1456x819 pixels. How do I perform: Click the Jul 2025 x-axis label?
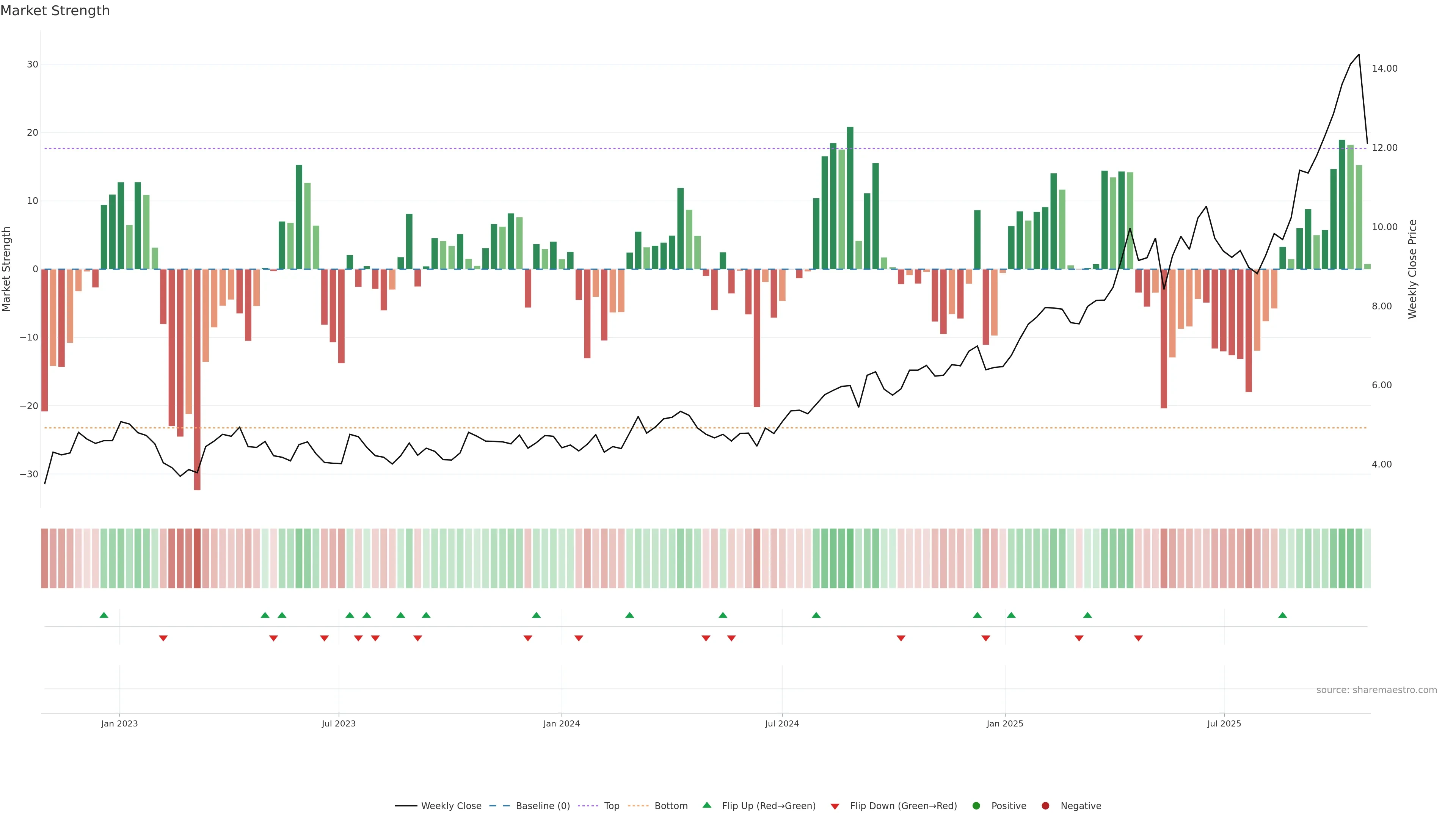click(1224, 723)
